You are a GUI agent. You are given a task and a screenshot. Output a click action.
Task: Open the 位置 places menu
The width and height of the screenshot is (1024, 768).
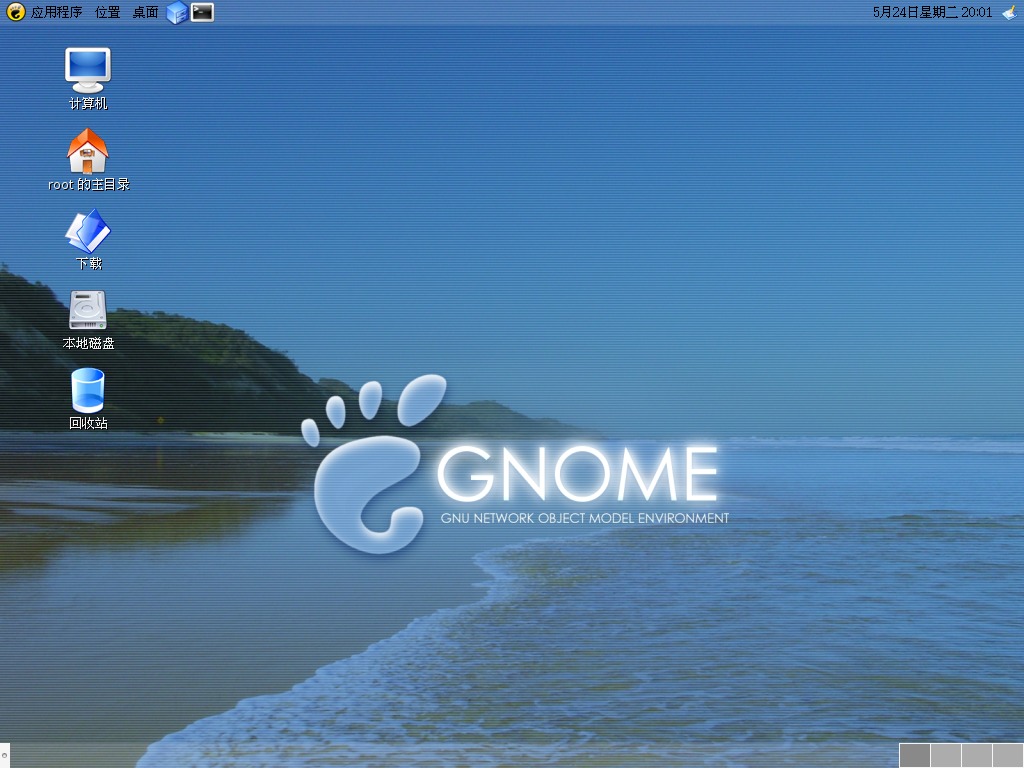pos(107,12)
